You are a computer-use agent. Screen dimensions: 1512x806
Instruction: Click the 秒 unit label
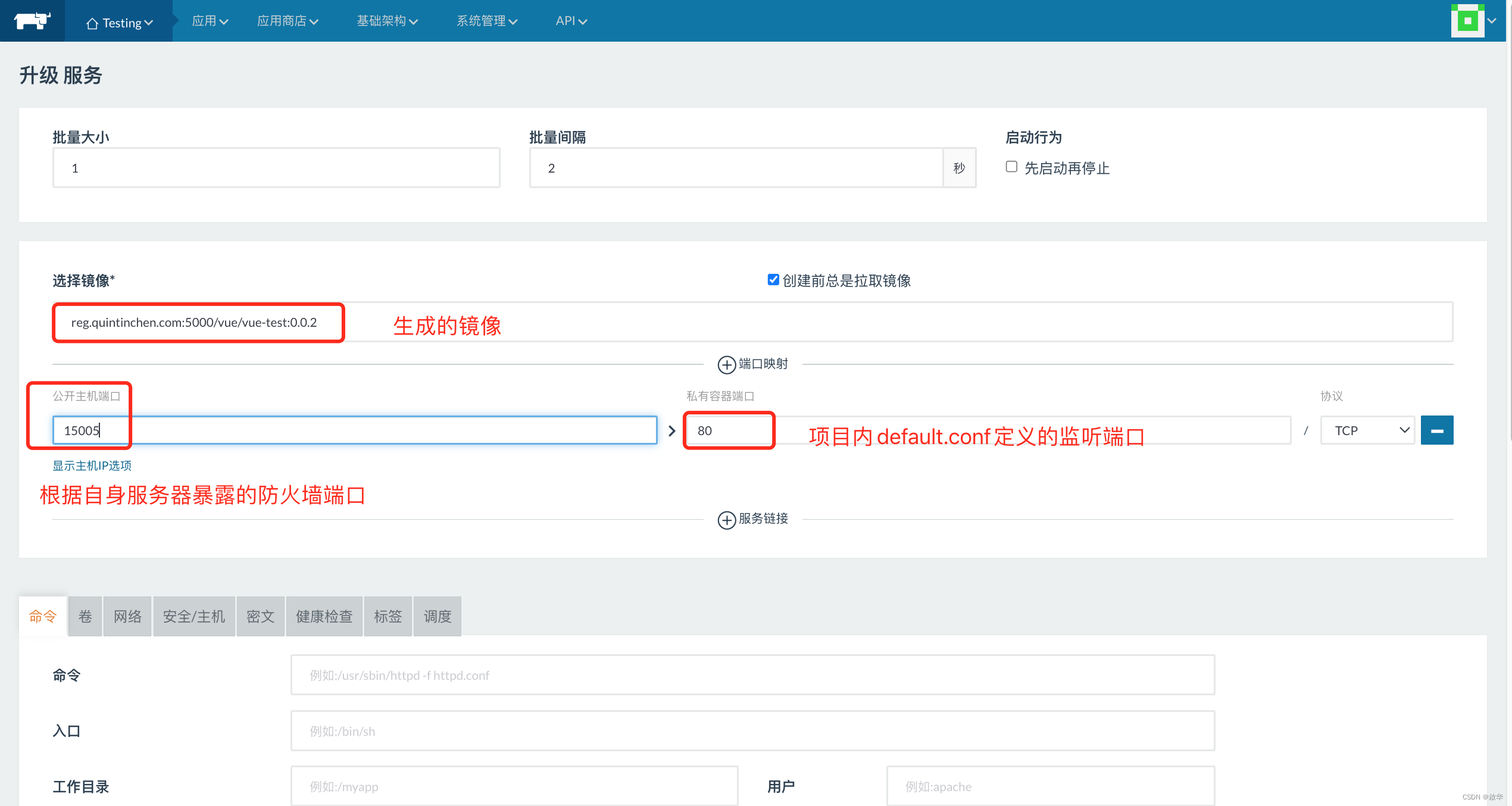click(960, 168)
